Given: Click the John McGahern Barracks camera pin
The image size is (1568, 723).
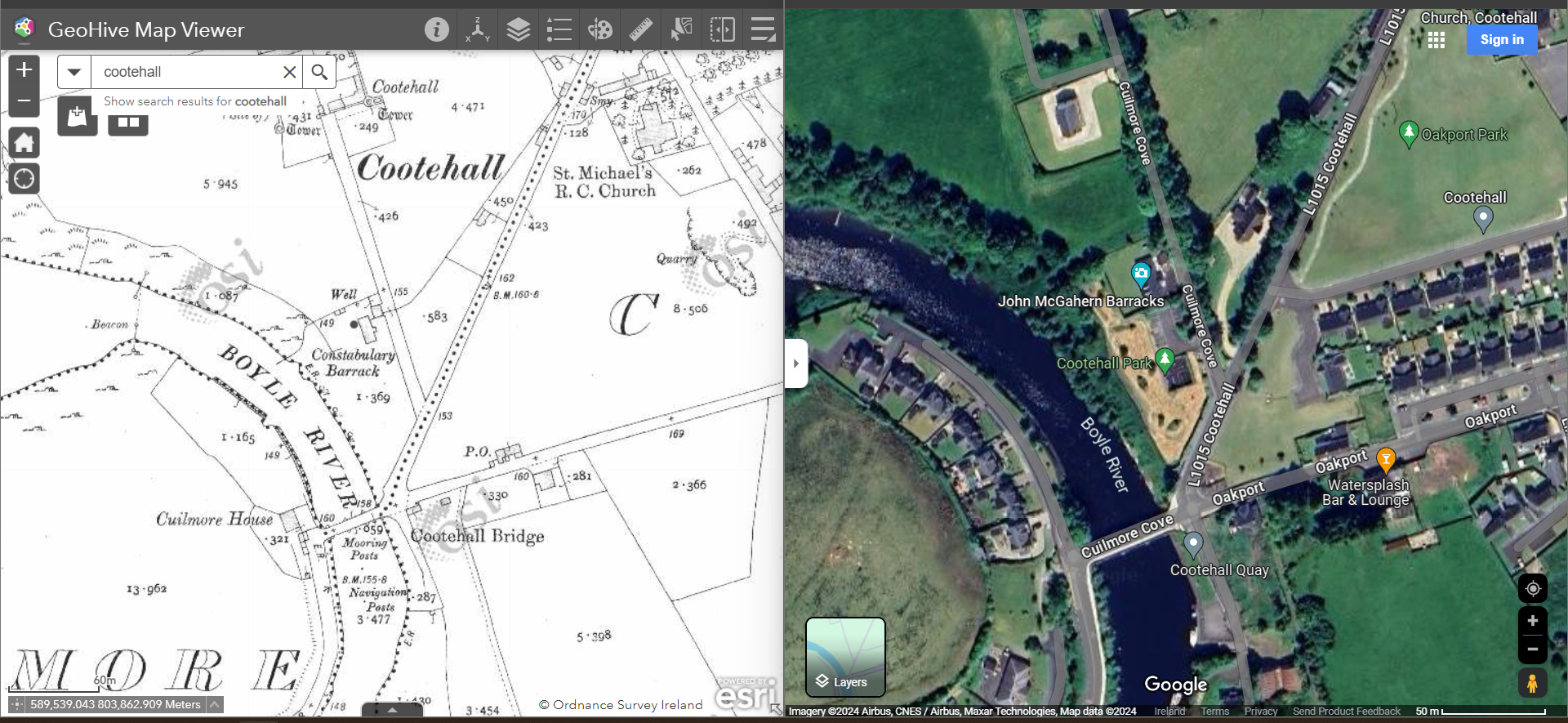Looking at the screenshot, I should [x=1141, y=274].
